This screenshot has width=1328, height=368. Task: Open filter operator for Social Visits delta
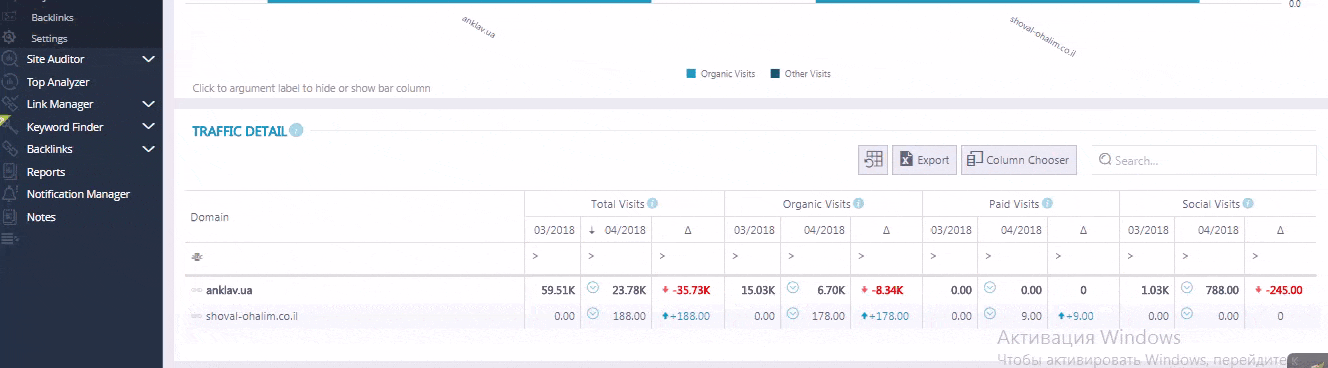point(1255,257)
